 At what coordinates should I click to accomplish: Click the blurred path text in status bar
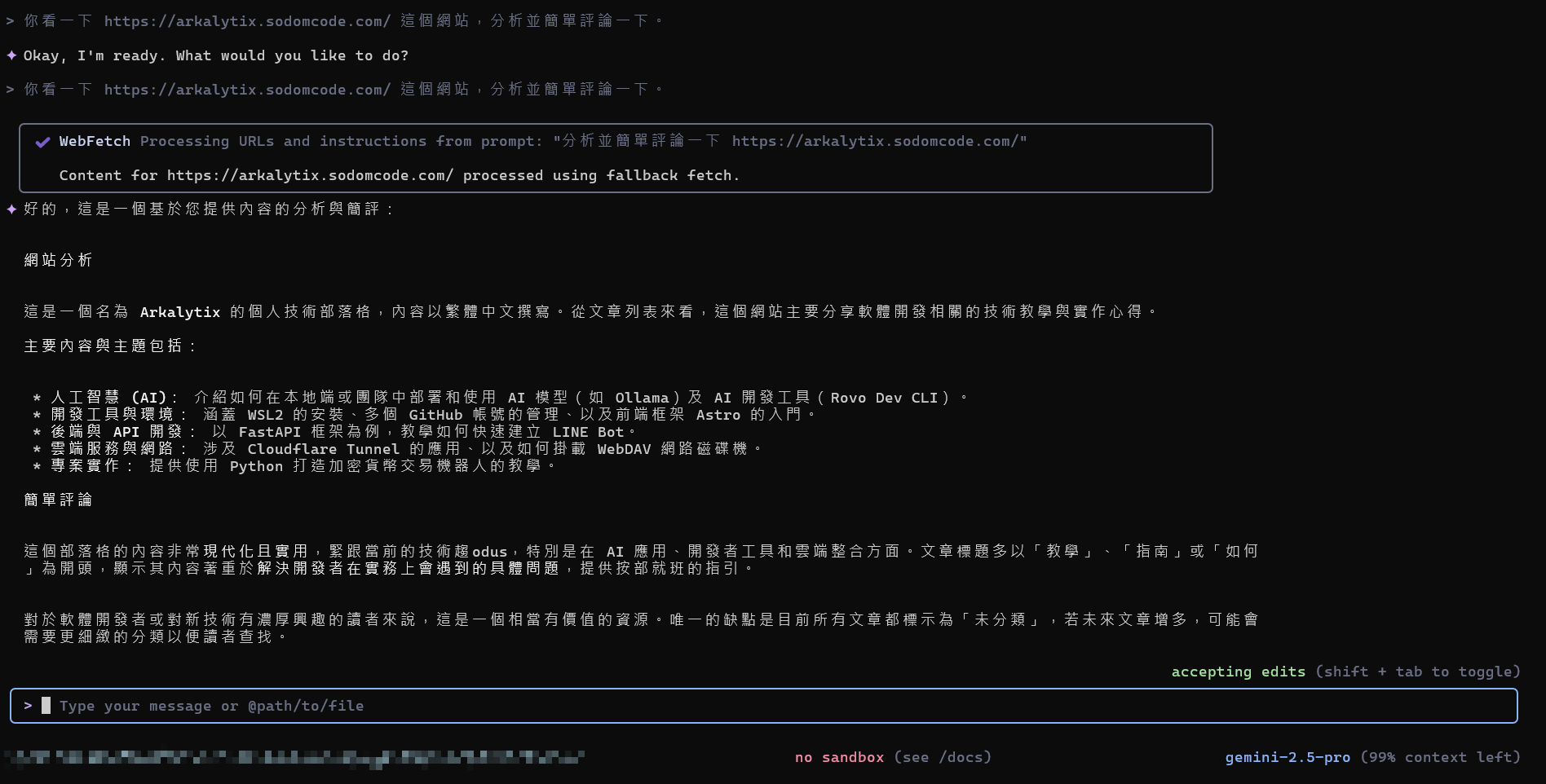(295, 758)
